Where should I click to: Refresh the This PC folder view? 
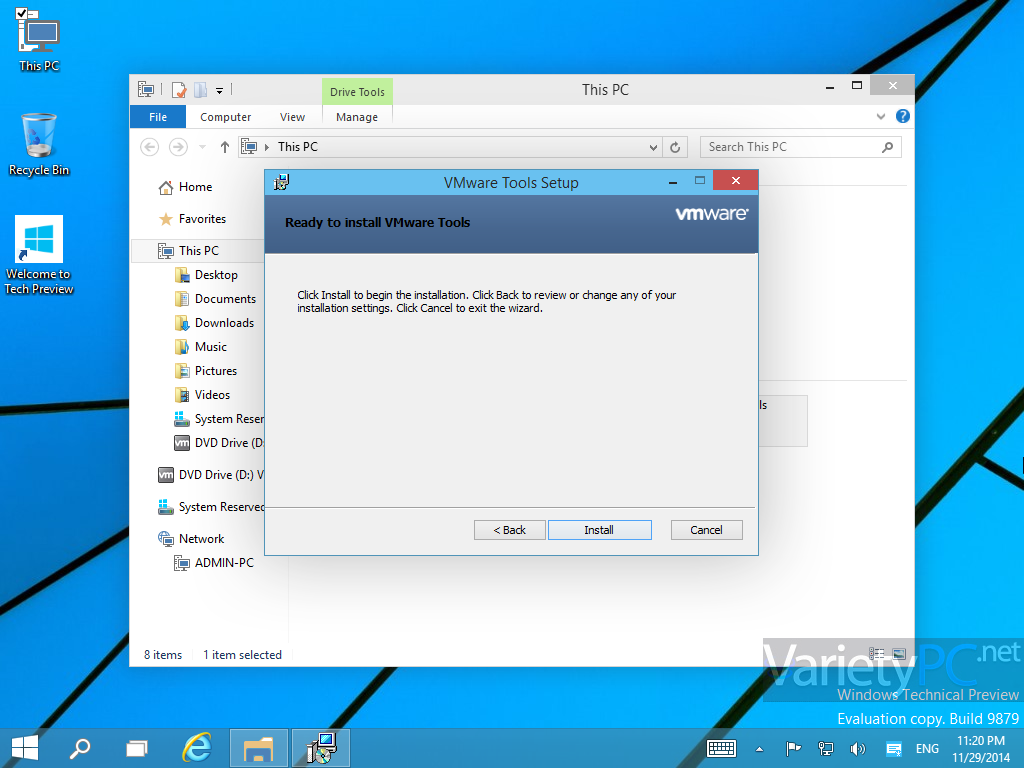click(675, 148)
